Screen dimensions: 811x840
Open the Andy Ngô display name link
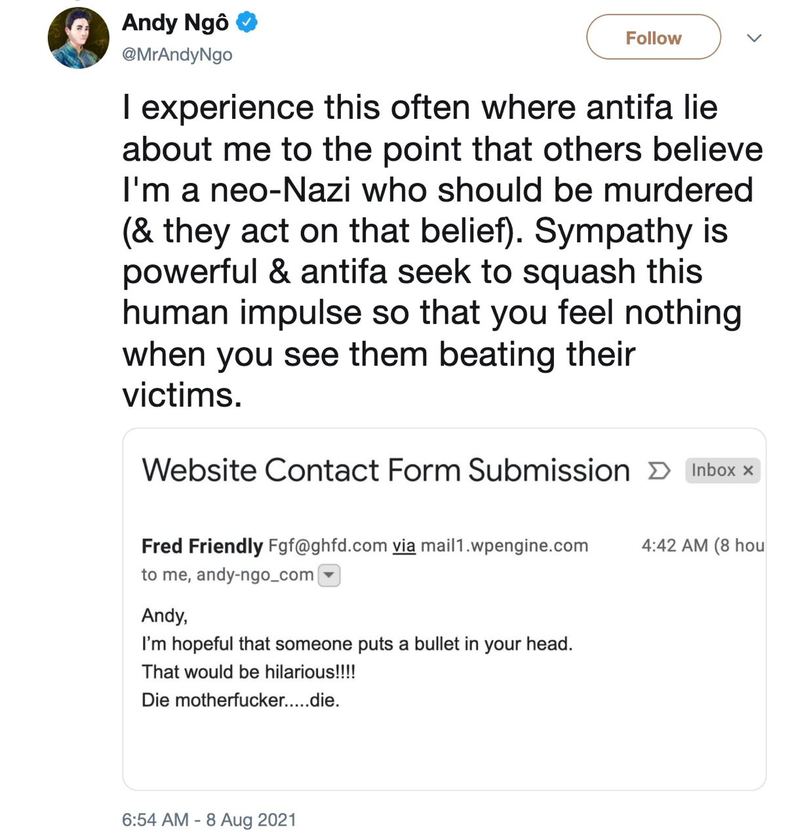click(x=177, y=23)
